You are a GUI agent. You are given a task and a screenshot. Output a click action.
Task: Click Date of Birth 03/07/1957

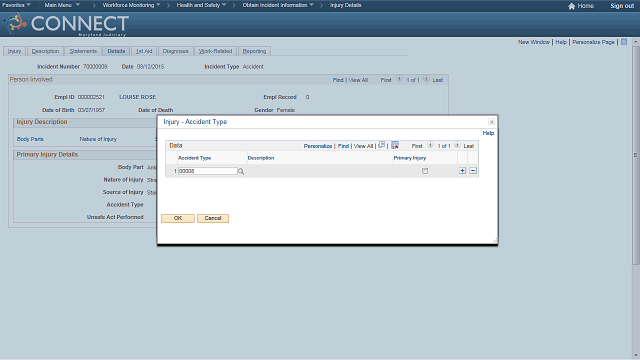tap(91, 110)
